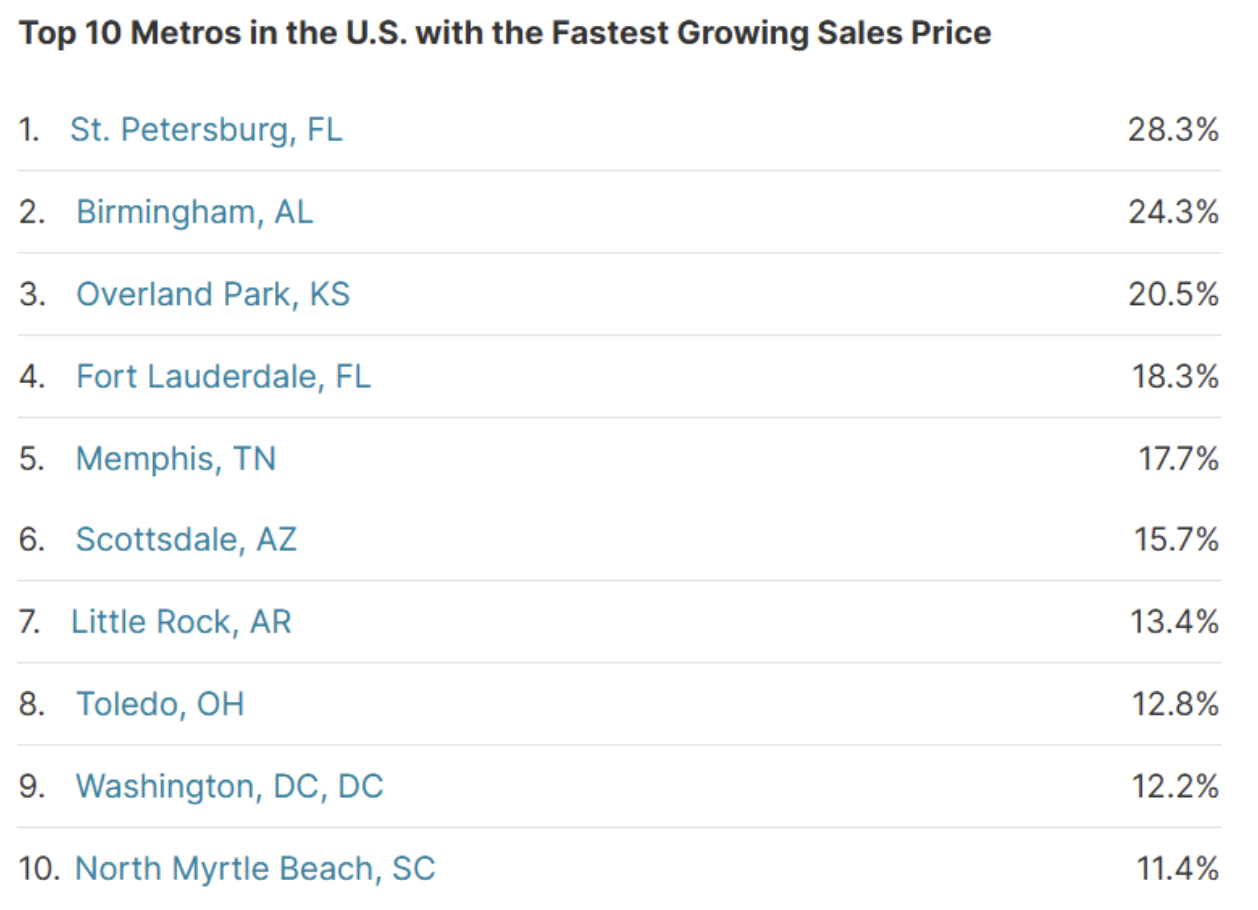
Task: Select the 24.3% price growth figure
Action: pos(1173,212)
